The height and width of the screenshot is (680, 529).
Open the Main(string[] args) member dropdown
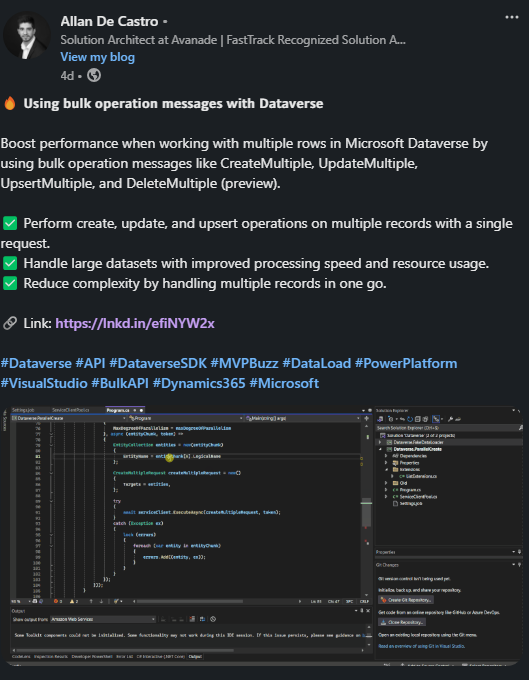click(x=302, y=418)
